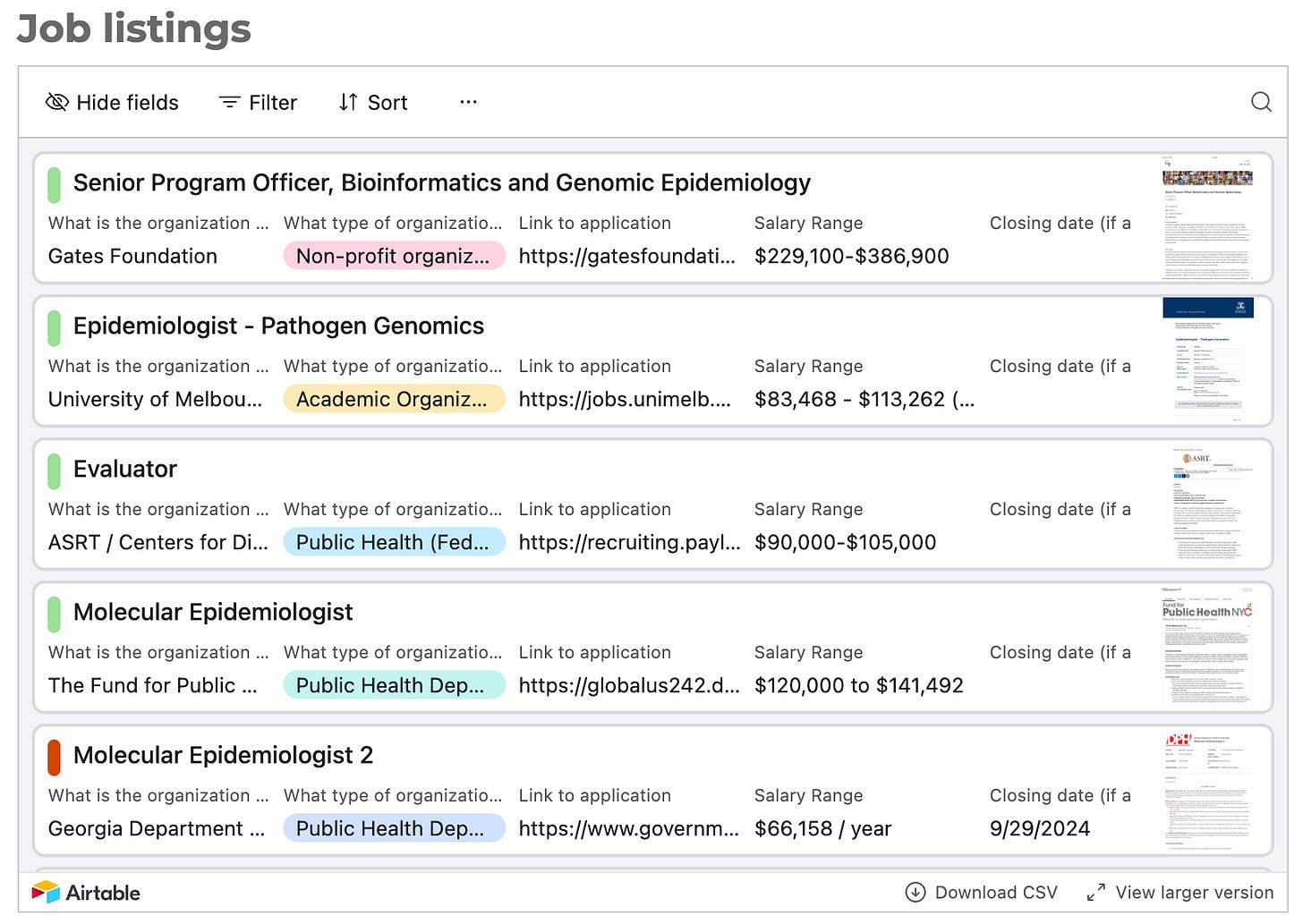1303x924 pixels.
Task: Click salary $66,158 / year
Action: click(823, 829)
